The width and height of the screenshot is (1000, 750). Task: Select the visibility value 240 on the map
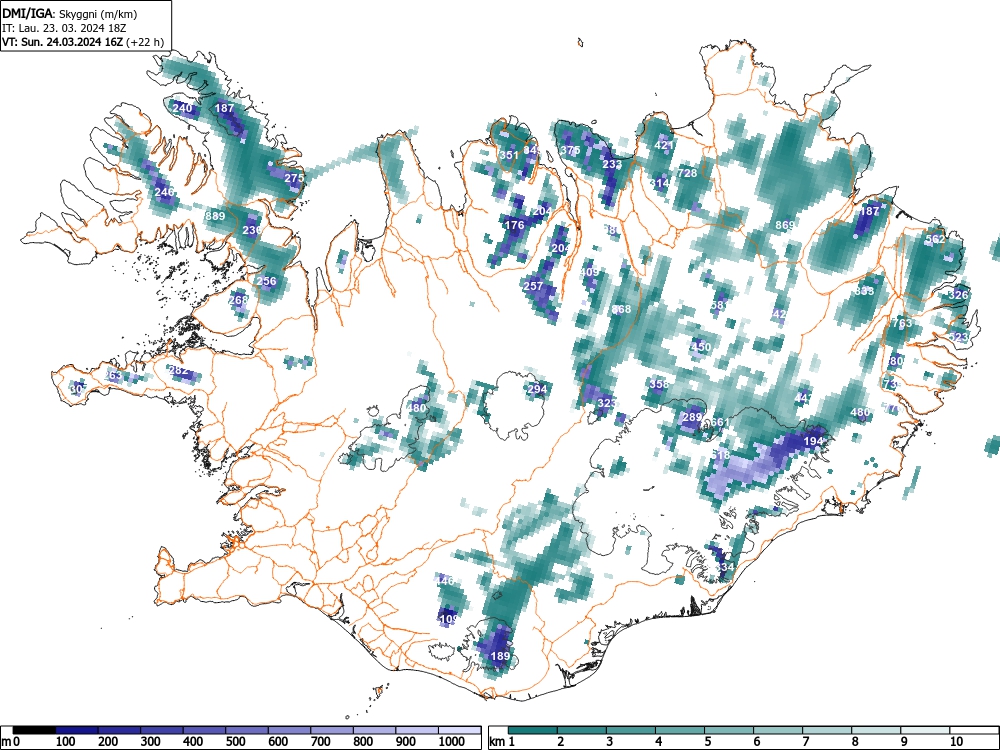click(182, 108)
